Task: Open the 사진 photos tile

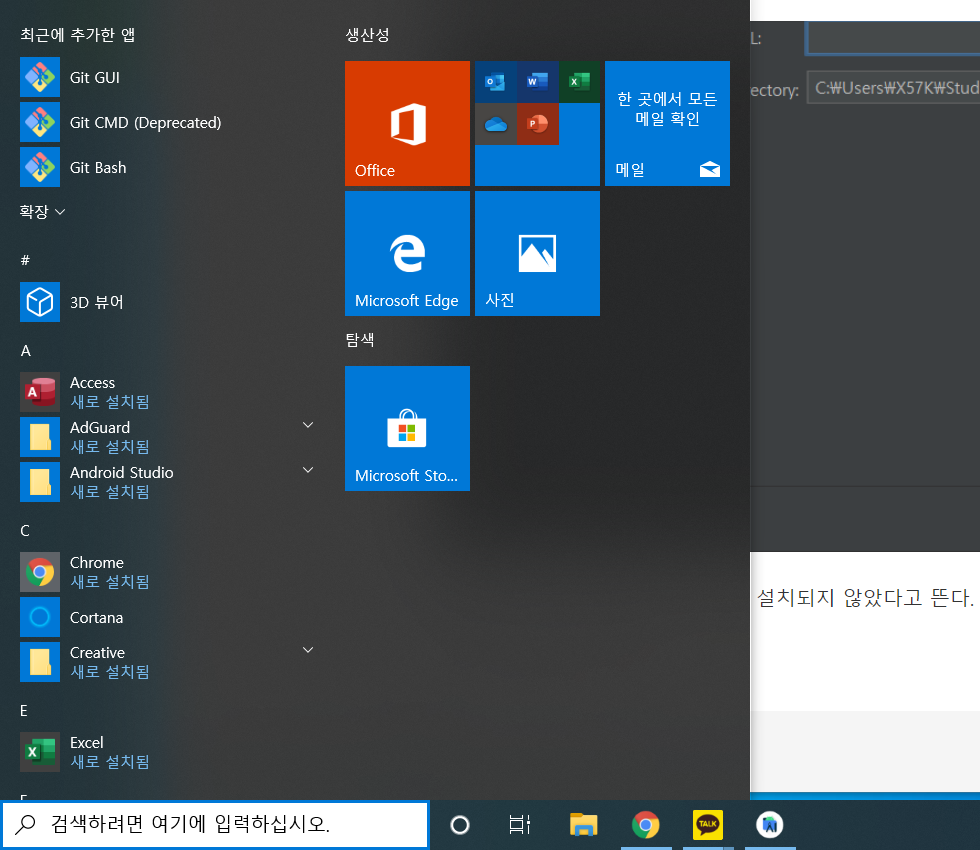Action: 538,253
